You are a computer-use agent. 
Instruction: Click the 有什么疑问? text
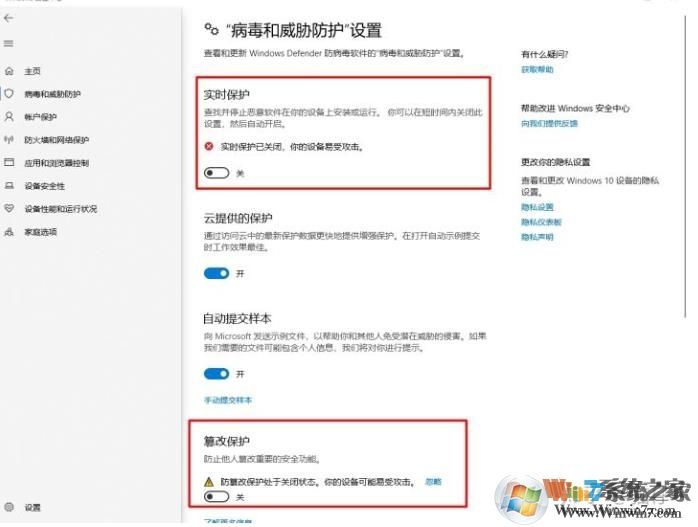(x=544, y=54)
